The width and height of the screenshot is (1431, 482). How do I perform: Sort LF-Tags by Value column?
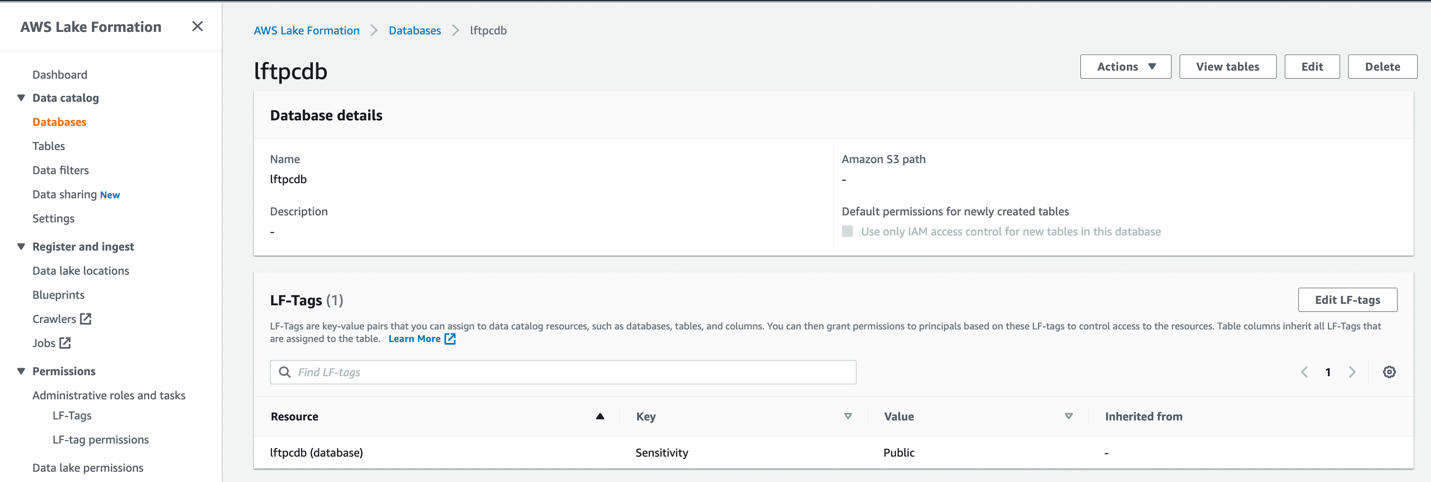click(x=1069, y=416)
